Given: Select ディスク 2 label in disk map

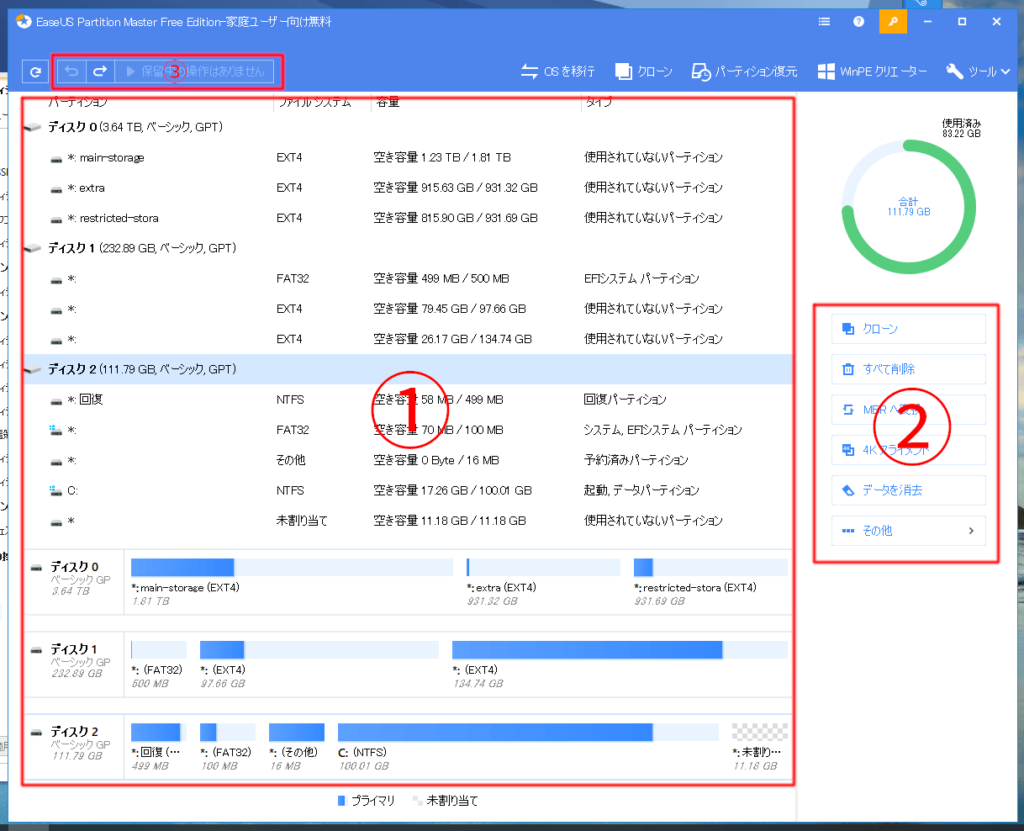Looking at the screenshot, I should [74, 732].
